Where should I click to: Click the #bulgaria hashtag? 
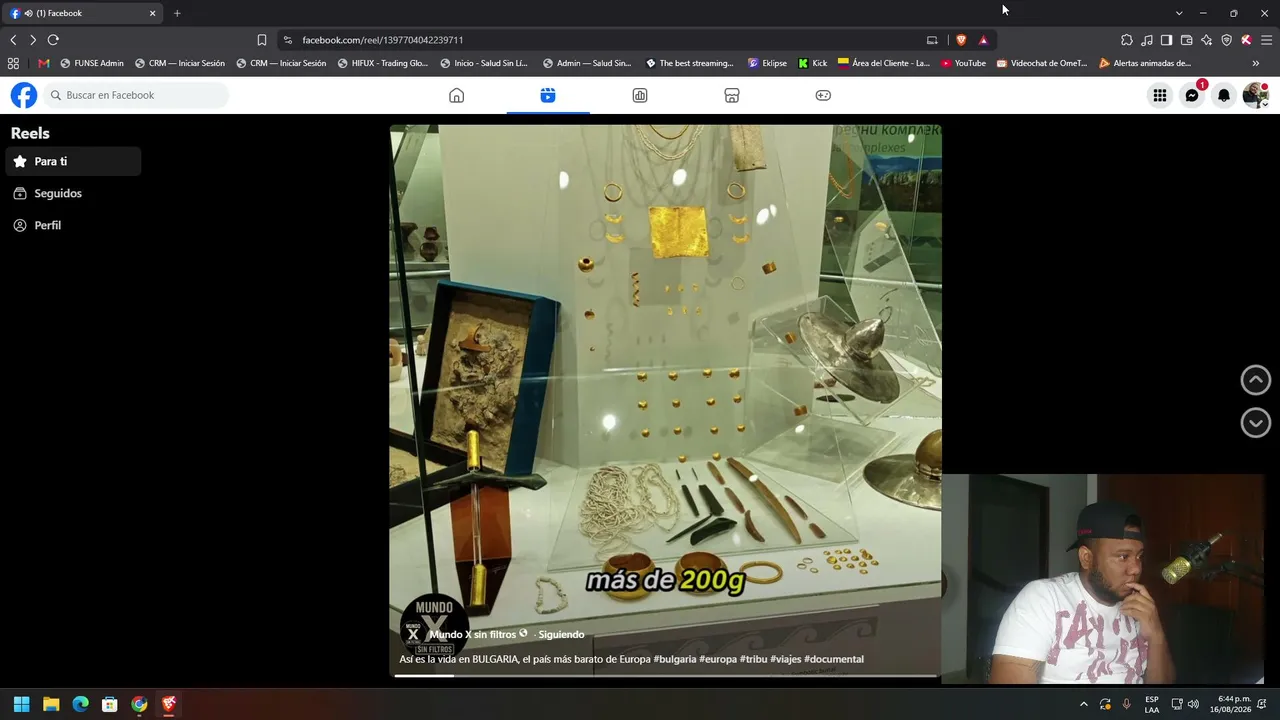coord(675,659)
